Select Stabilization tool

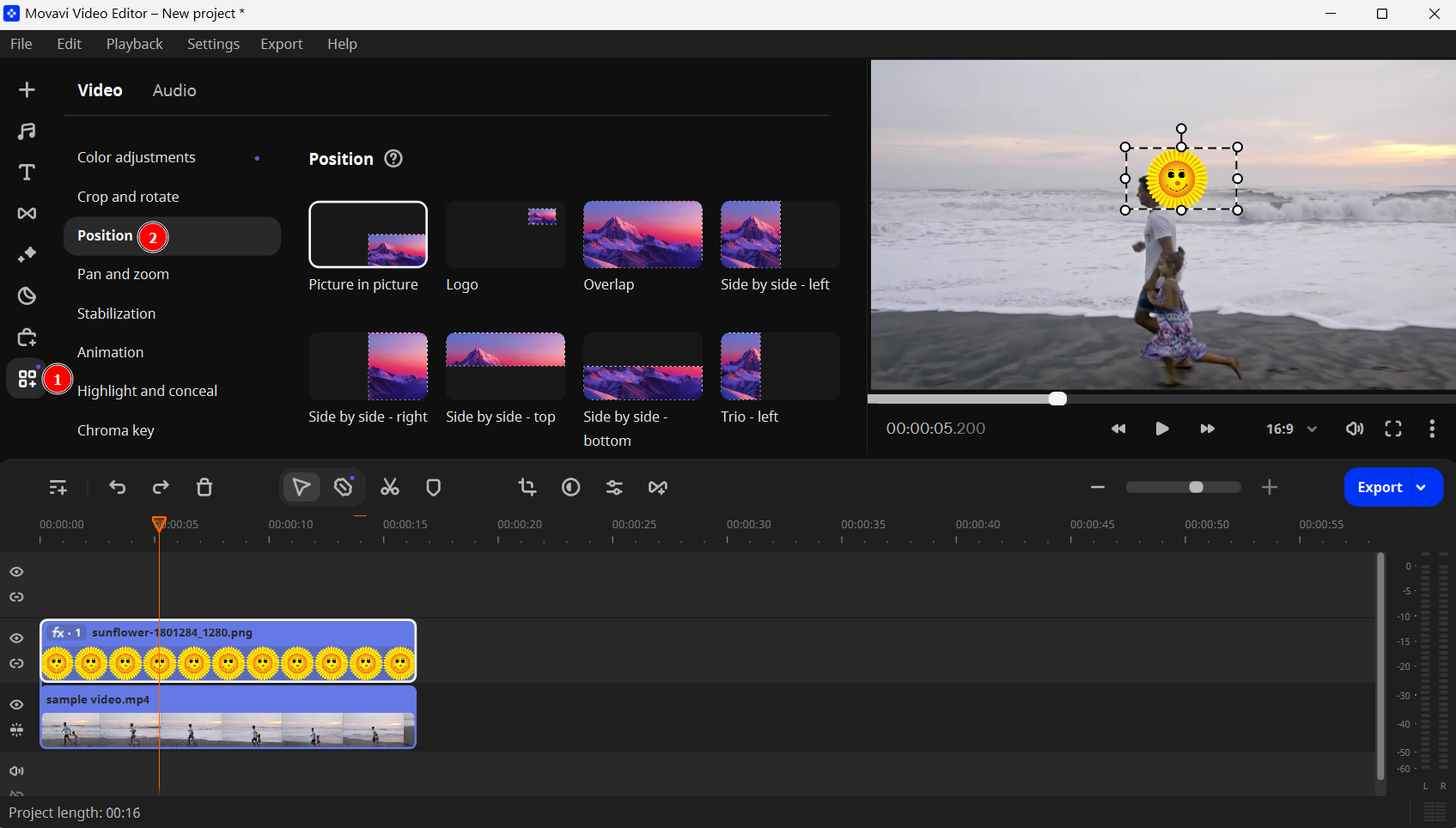[116, 314]
